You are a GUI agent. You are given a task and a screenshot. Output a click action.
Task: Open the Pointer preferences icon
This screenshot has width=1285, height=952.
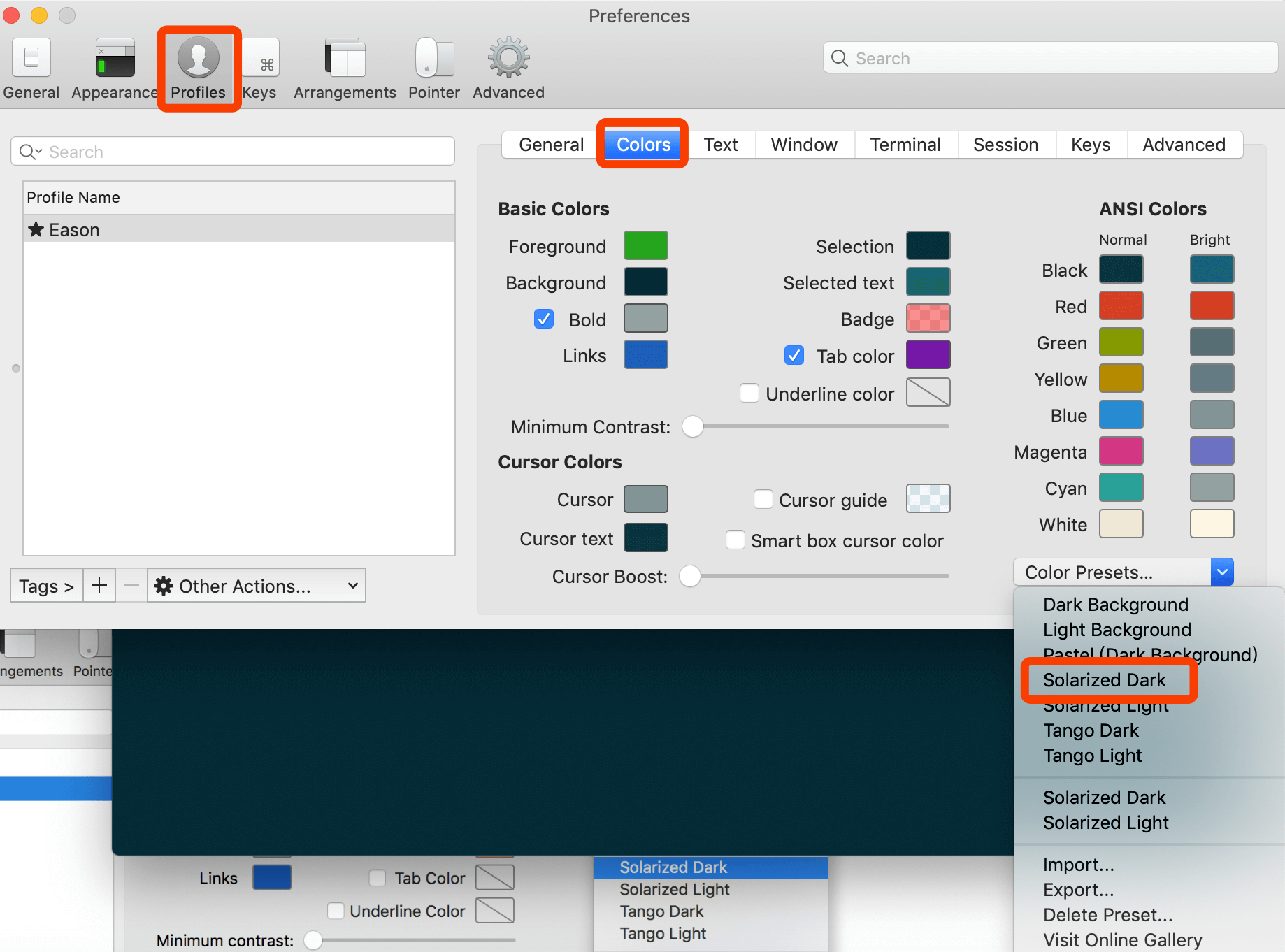point(434,58)
